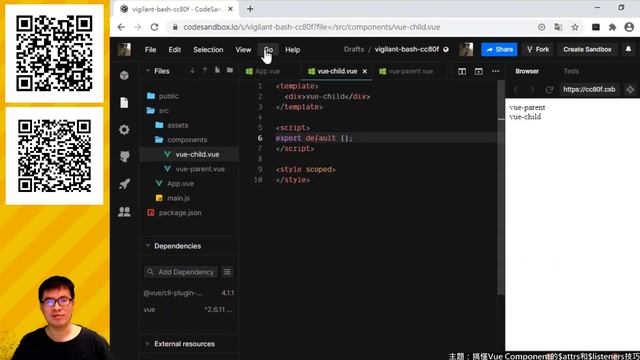This screenshot has height=360, width=640.
Task: Click the Drafts breadcrumb link
Action: [354, 49]
